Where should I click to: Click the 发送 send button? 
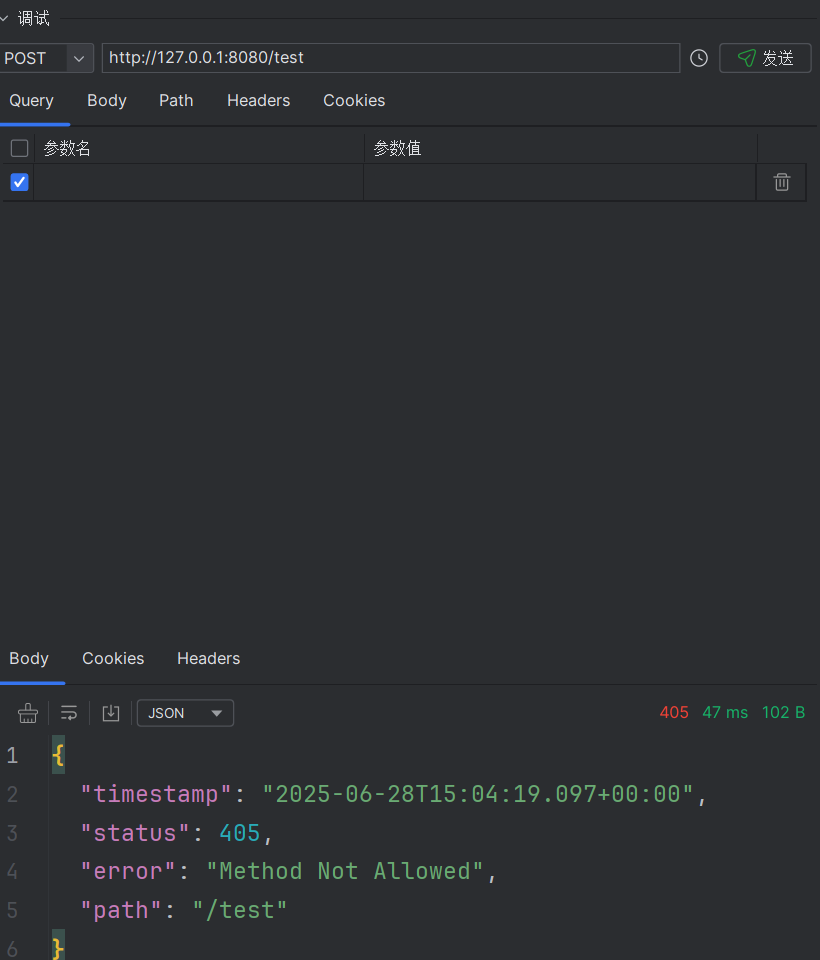point(765,58)
